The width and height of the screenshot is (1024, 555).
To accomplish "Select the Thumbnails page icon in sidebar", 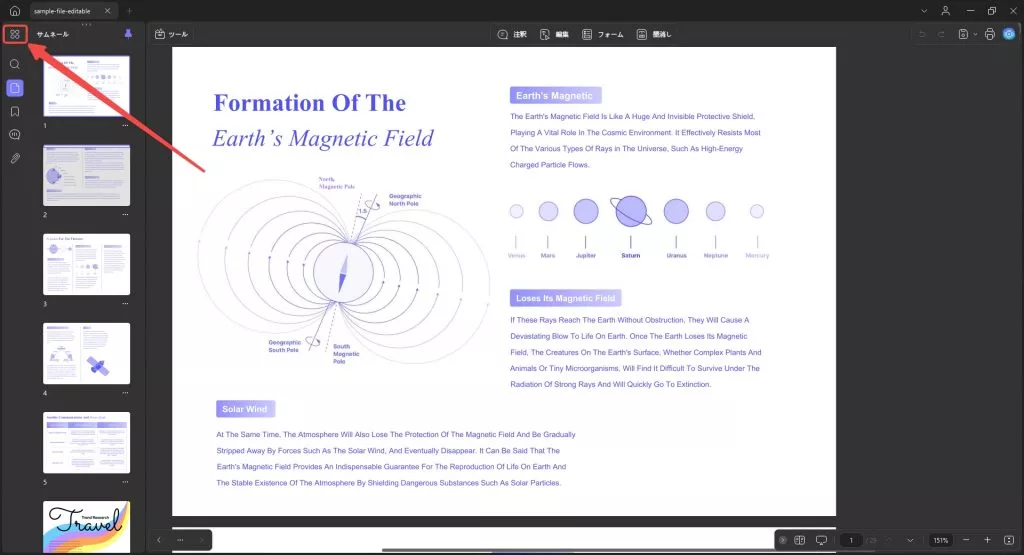I will pos(14,88).
